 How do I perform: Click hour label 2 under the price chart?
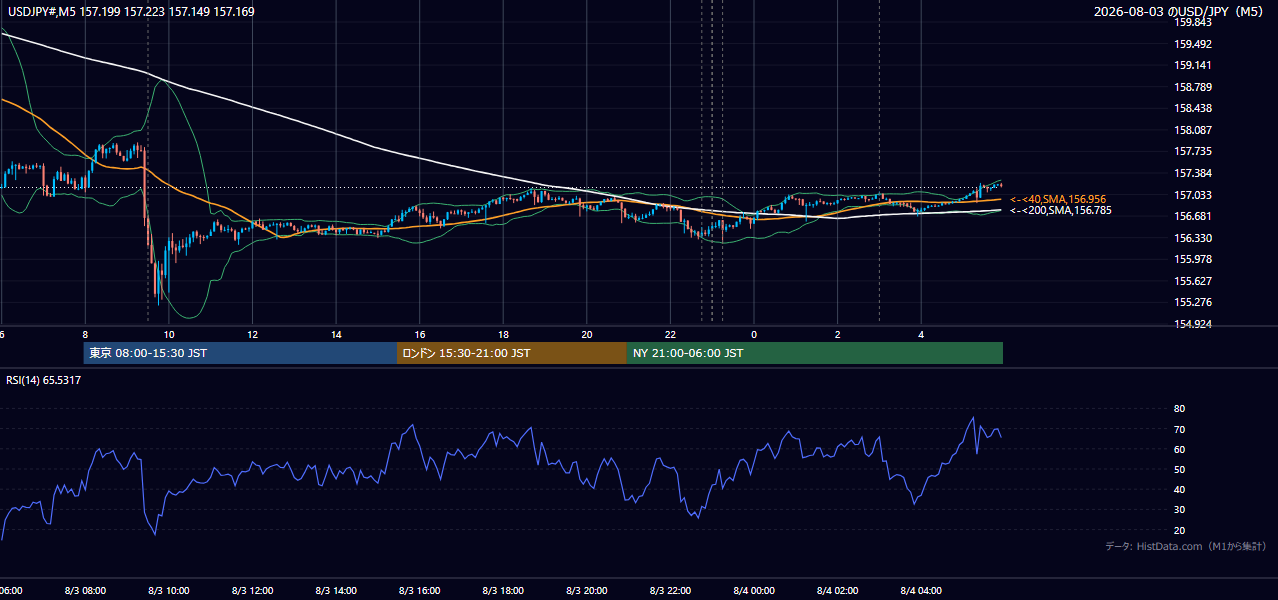click(838, 334)
